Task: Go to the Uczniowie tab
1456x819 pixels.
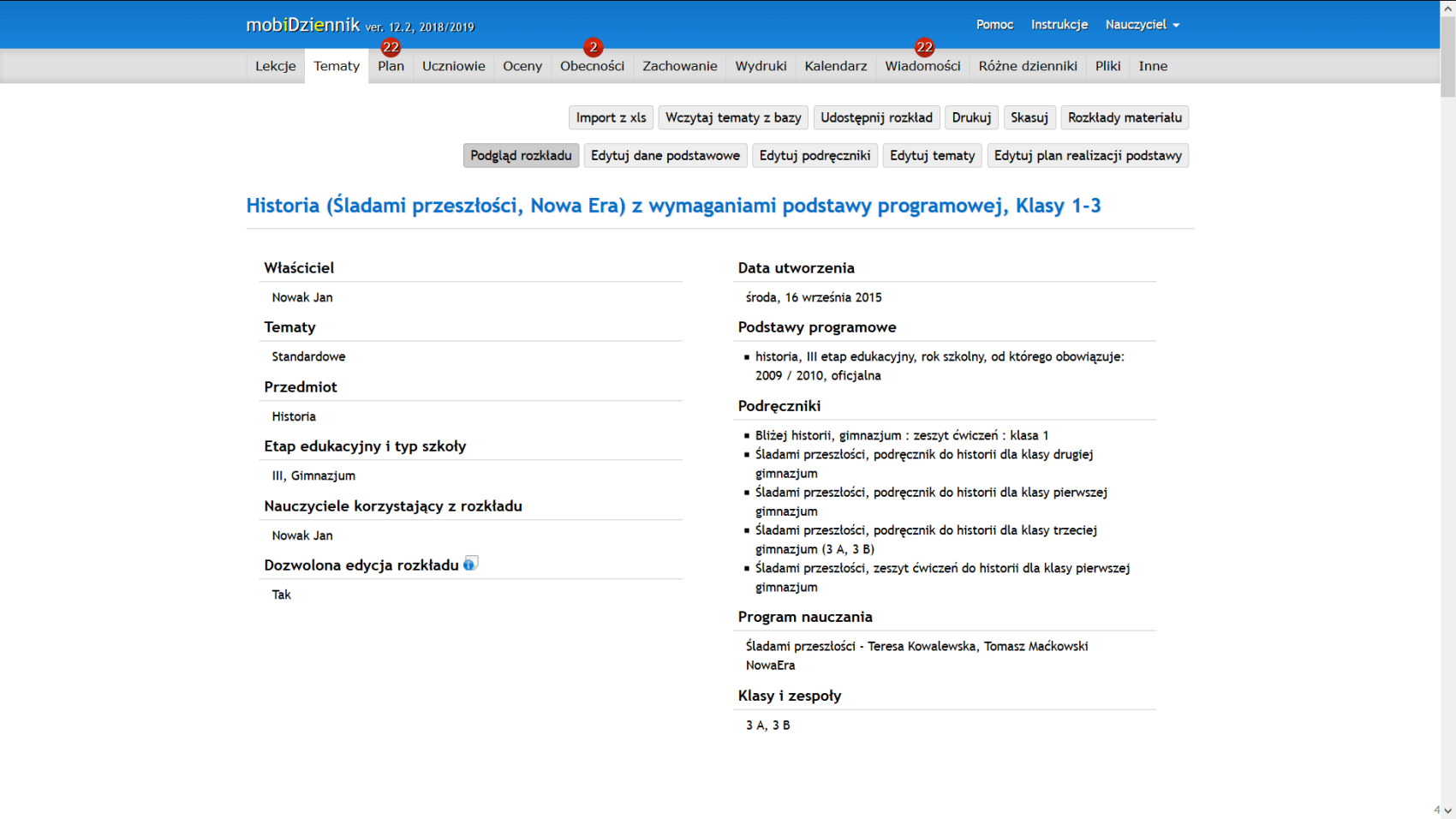Action: tap(454, 66)
